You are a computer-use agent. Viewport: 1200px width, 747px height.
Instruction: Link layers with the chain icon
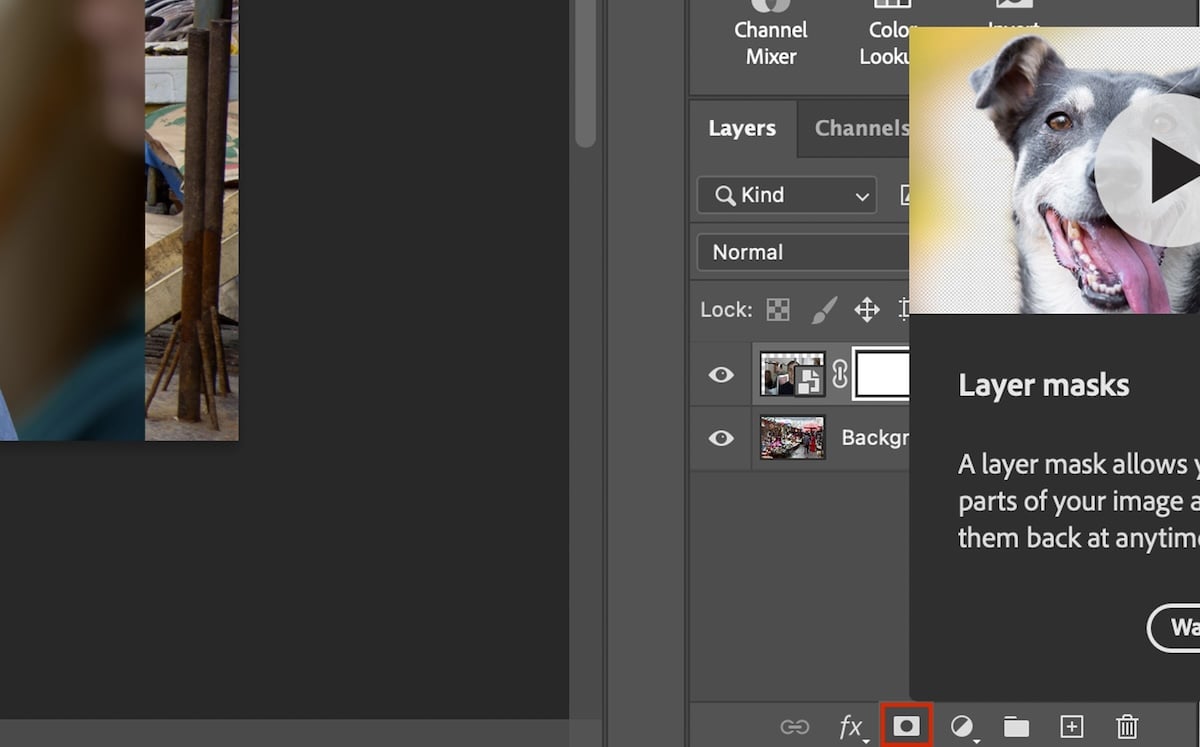coord(795,727)
